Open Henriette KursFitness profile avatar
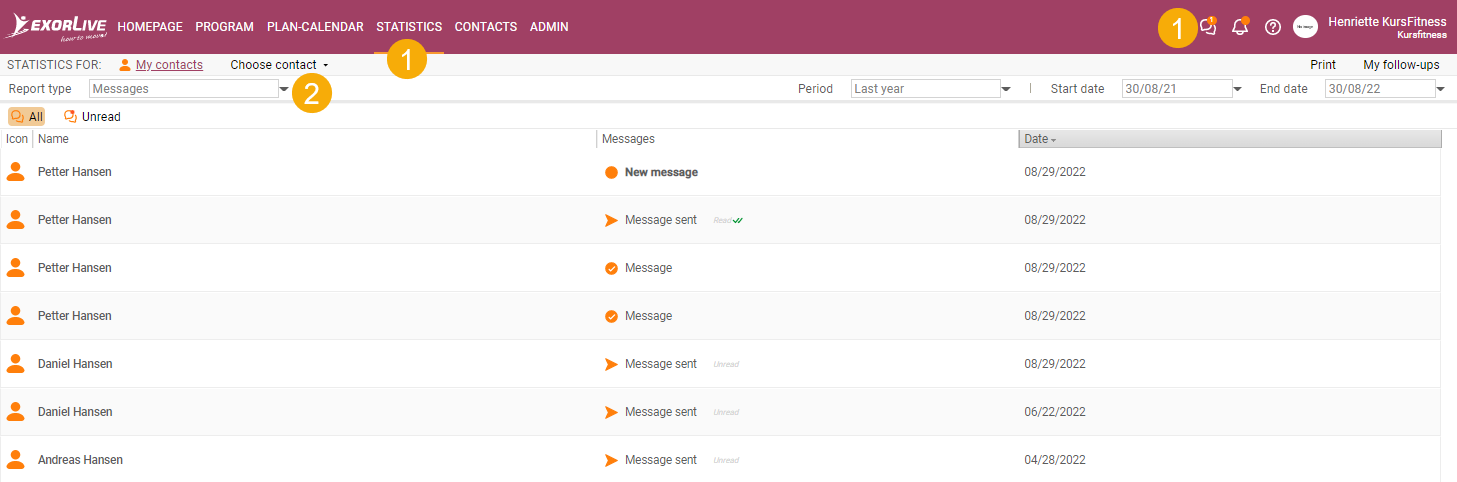This screenshot has width=1457, height=482. click(x=1305, y=27)
